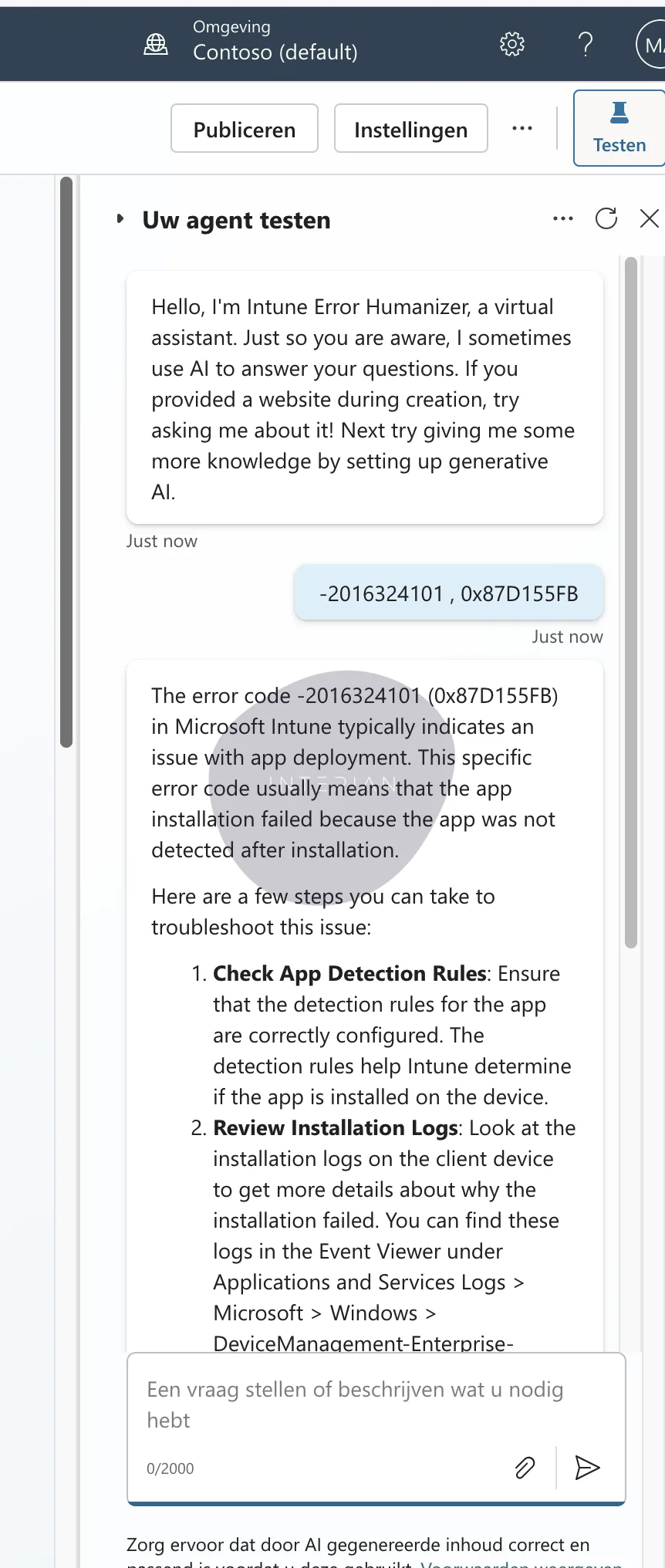Open the more options ellipsis beside Instellingen
The image size is (665, 1568).
click(x=522, y=129)
